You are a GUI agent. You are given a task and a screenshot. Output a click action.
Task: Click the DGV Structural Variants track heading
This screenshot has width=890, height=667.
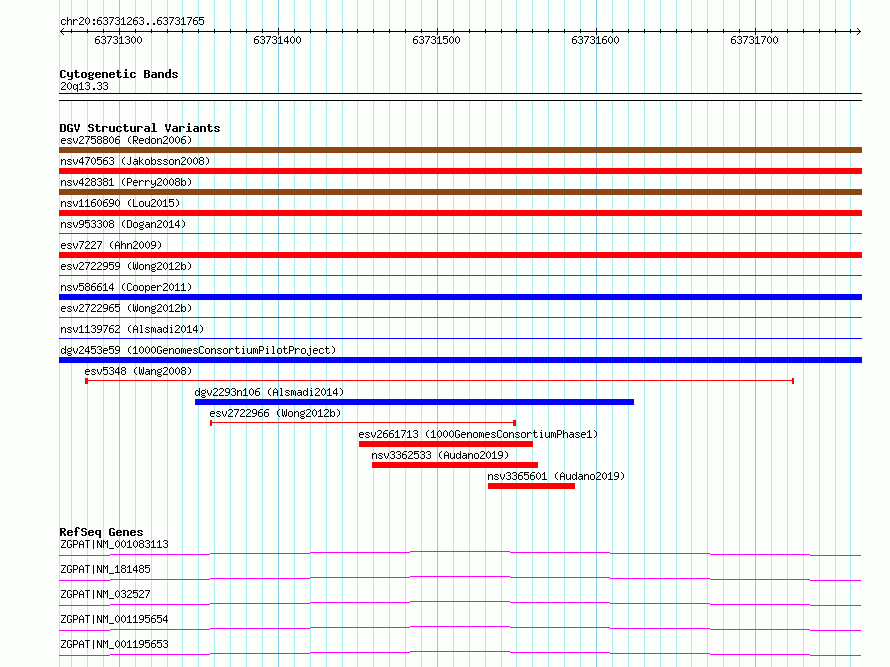pos(140,128)
